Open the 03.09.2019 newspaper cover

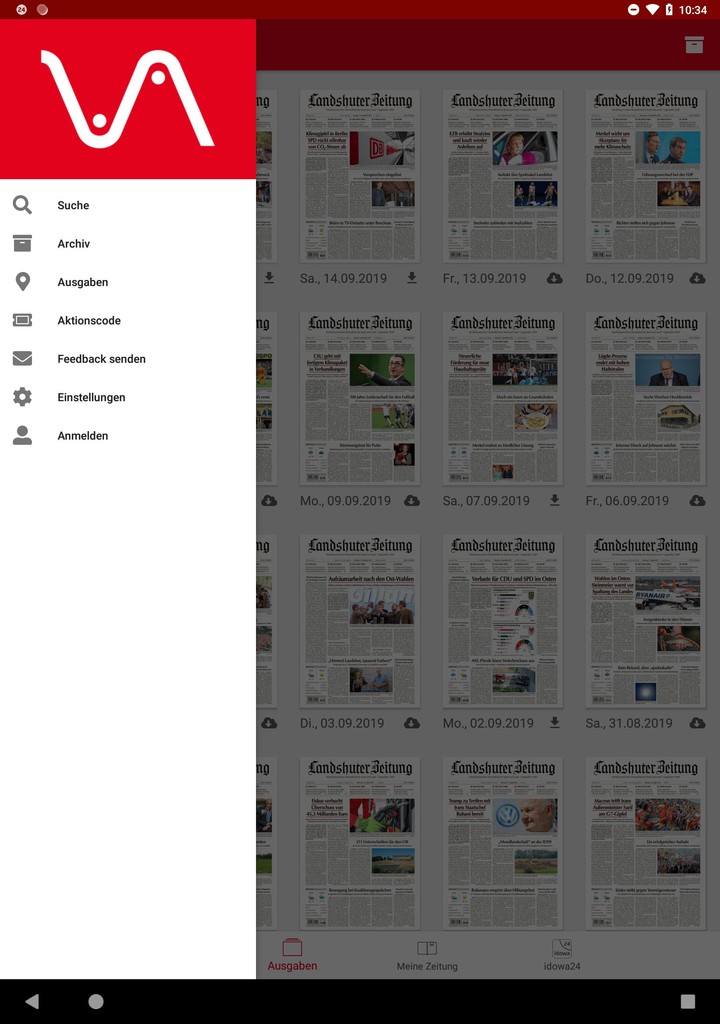coord(360,620)
